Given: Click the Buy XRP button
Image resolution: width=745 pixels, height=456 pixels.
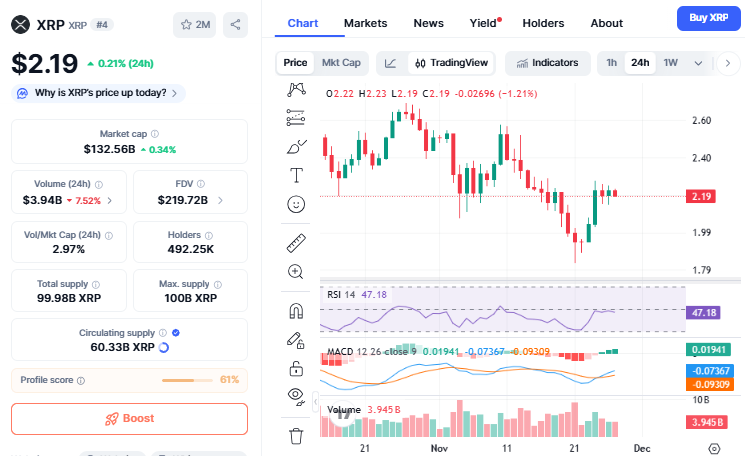Looking at the screenshot, I should click(709, 18).
